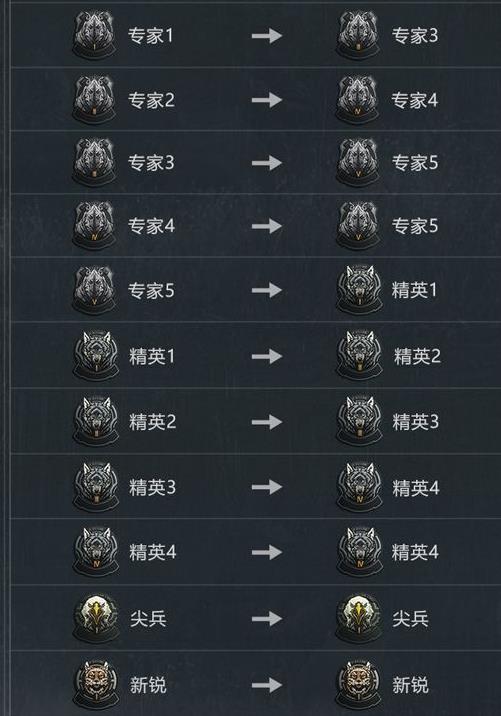Click the 专家3 result label in the 专家1 row
Screen dimensions: 501x716
coord(415,36)
